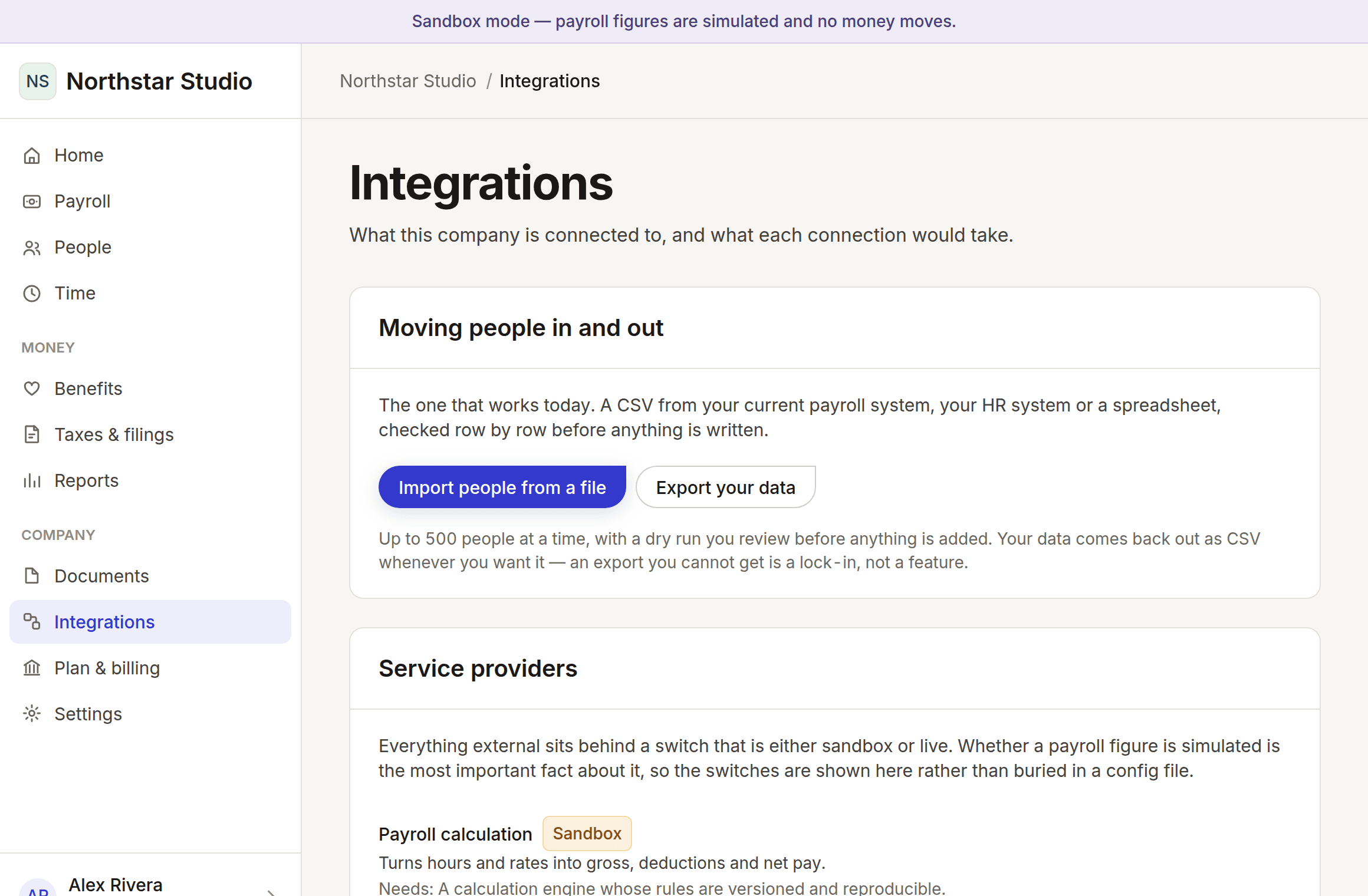Click the Alex Rivera user name
This screenshot has width=1368, height=896.
click(116, 885)
